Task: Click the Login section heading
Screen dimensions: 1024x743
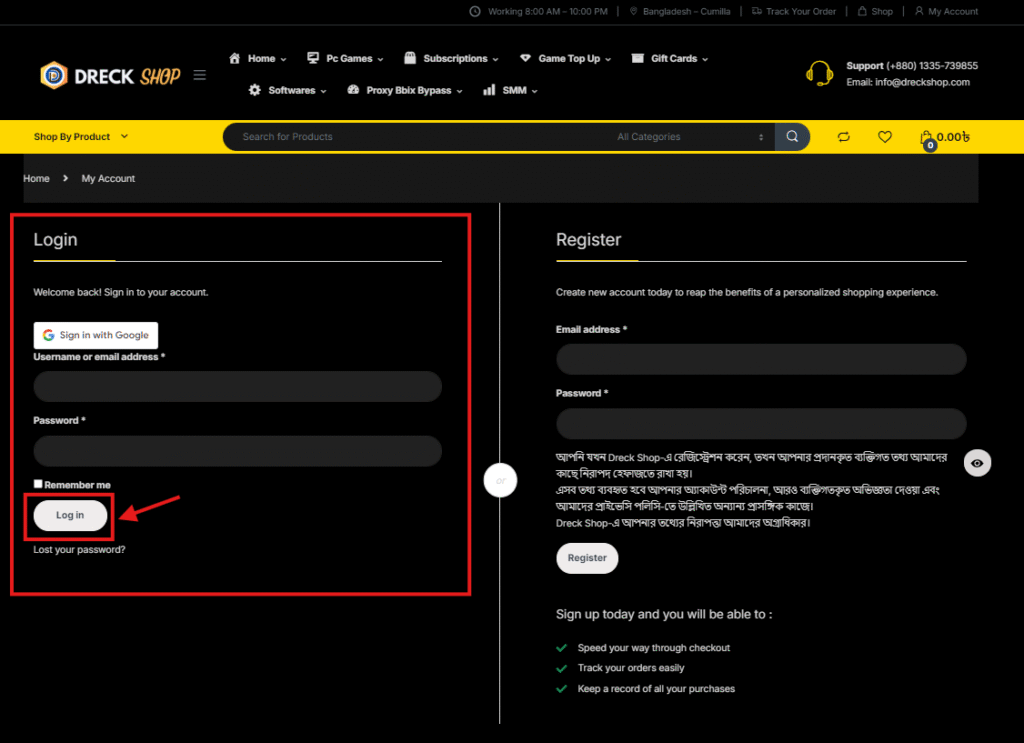Action: pos(56,240)
